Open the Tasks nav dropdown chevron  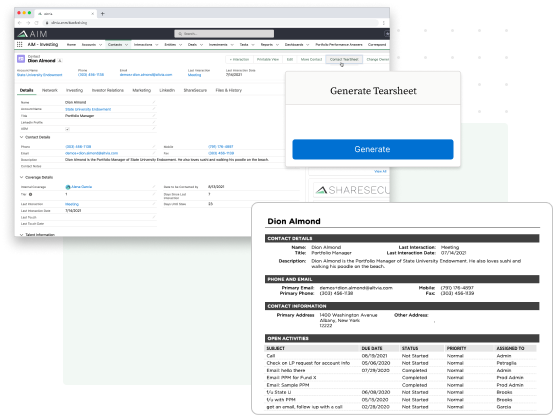253,45
